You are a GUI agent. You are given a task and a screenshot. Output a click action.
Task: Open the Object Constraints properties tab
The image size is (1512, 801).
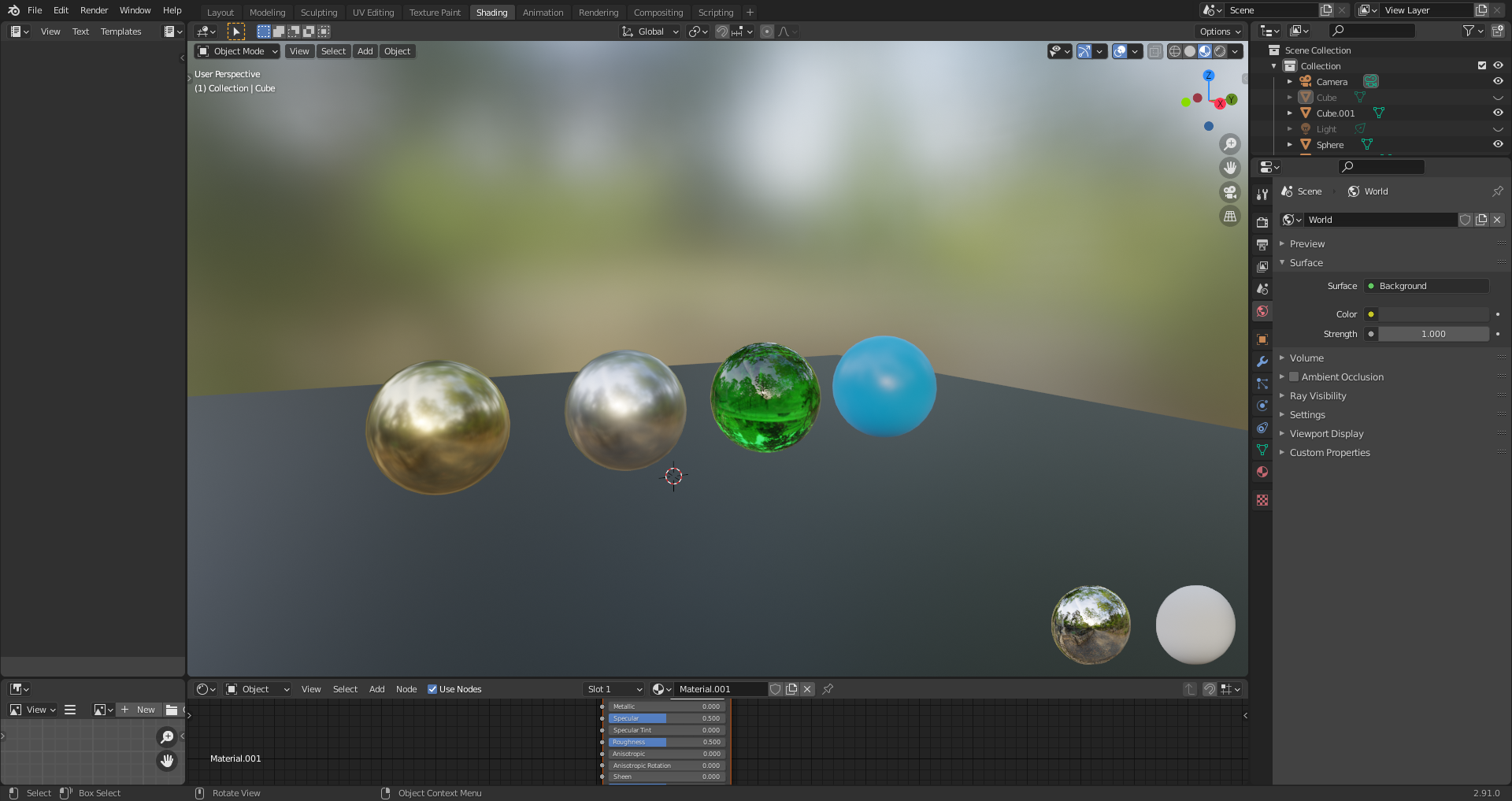pos(1262,428)
